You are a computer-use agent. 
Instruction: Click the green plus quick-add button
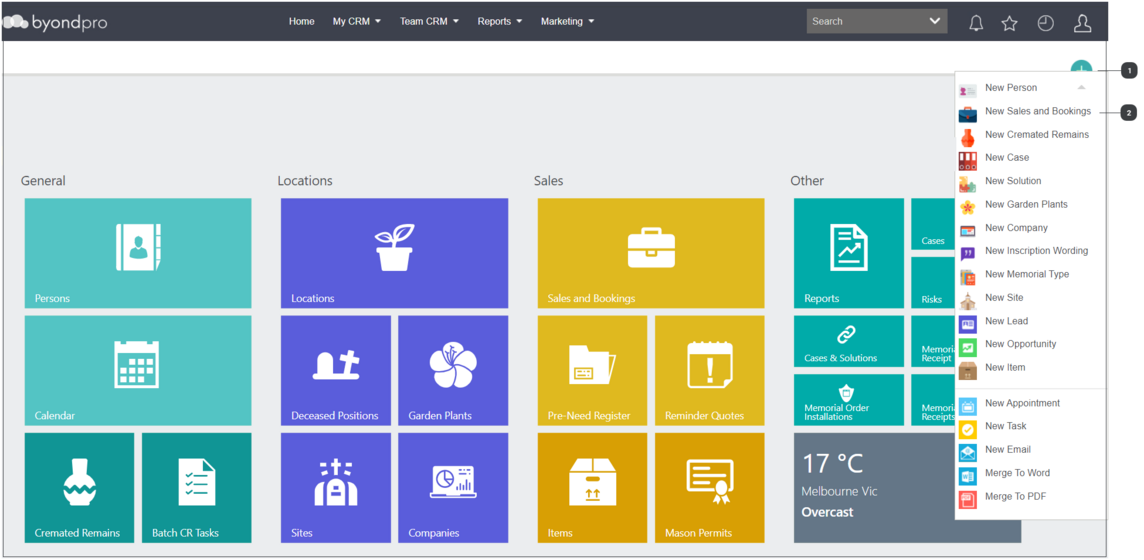(1081, 69)
